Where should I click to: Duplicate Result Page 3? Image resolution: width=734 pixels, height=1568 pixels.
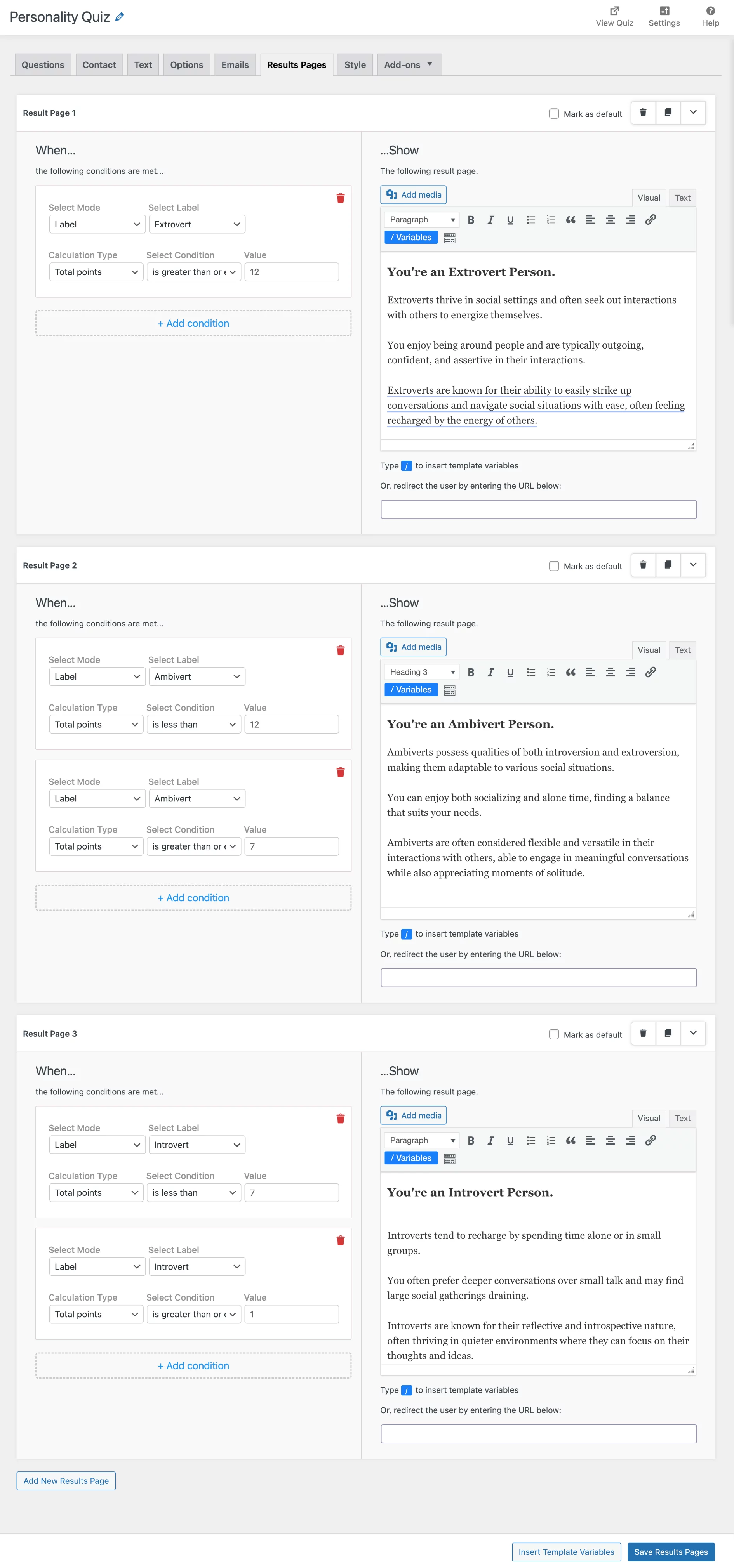pos(668,1033)
